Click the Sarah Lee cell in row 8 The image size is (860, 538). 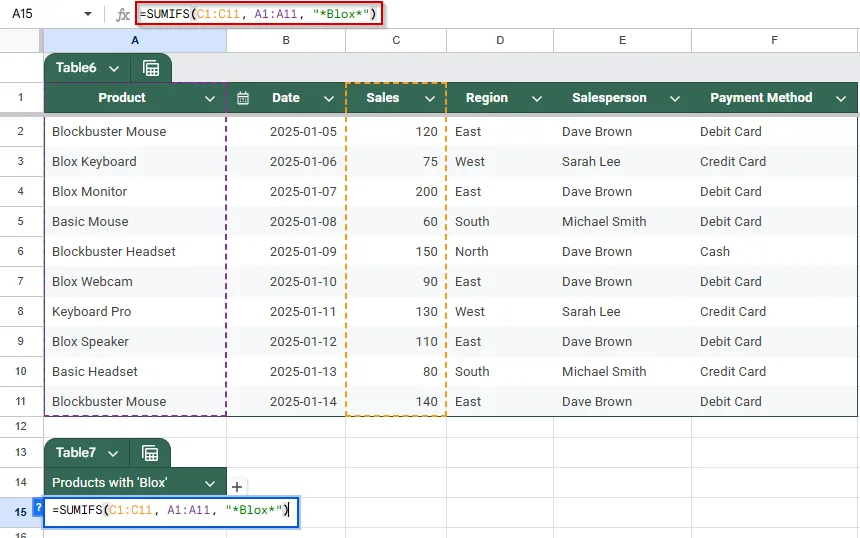point(623,312)
